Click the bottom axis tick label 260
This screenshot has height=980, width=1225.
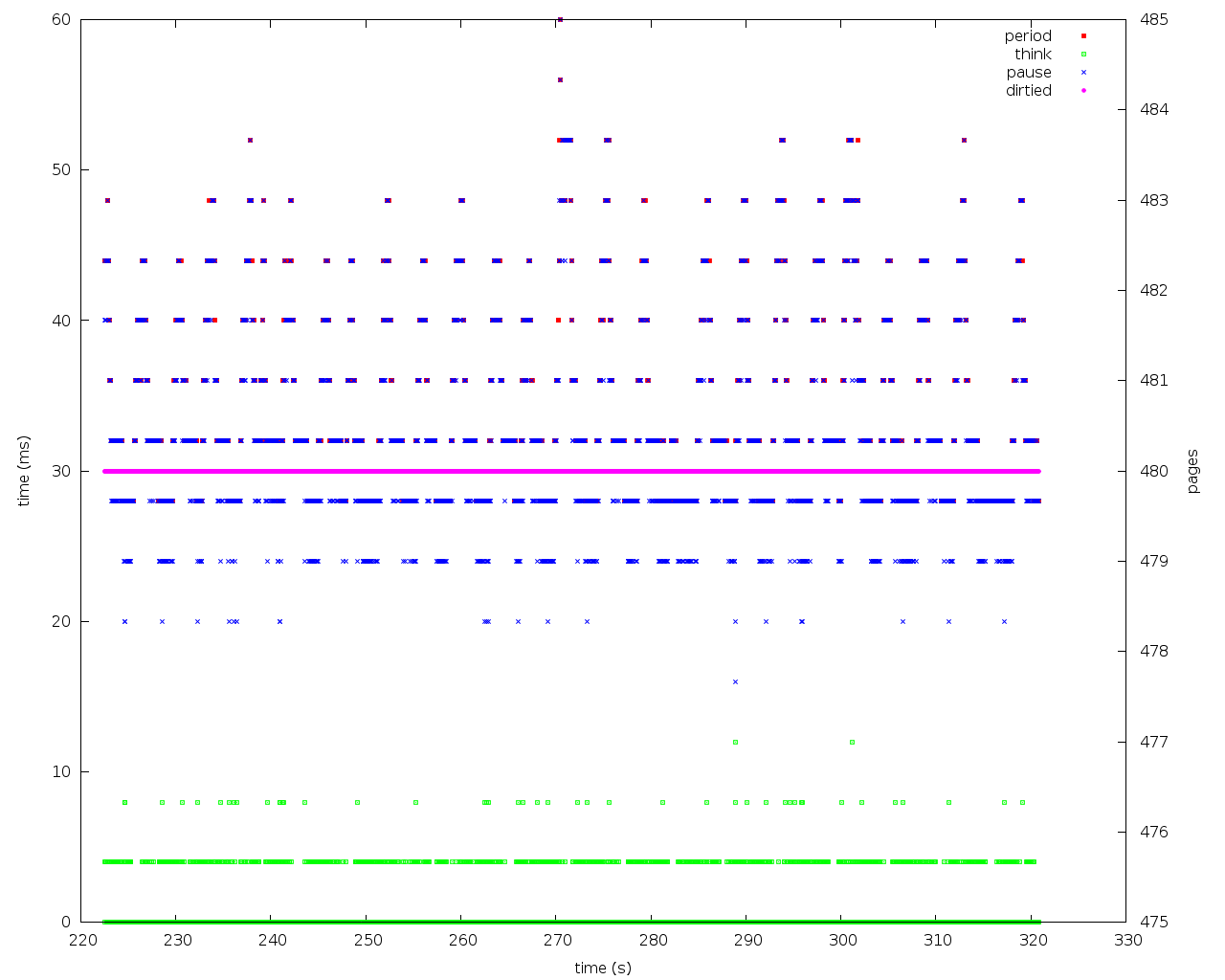(x=461, y=940)
